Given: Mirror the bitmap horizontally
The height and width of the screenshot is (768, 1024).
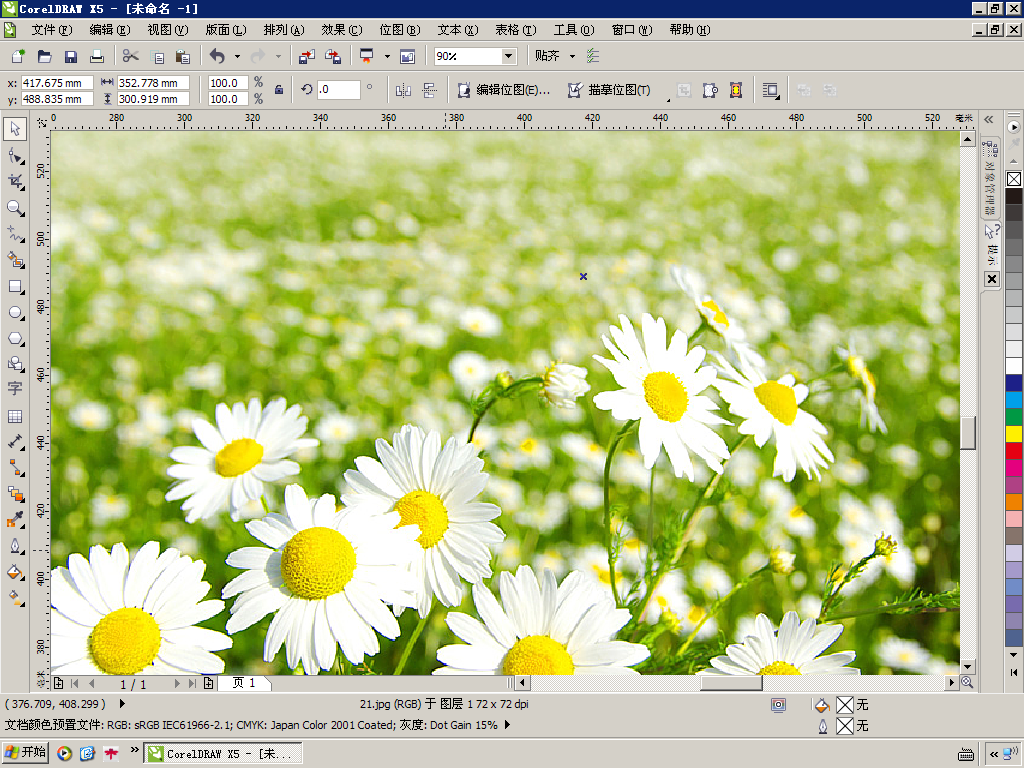Looking at the screenshot, I should [403, 91].
